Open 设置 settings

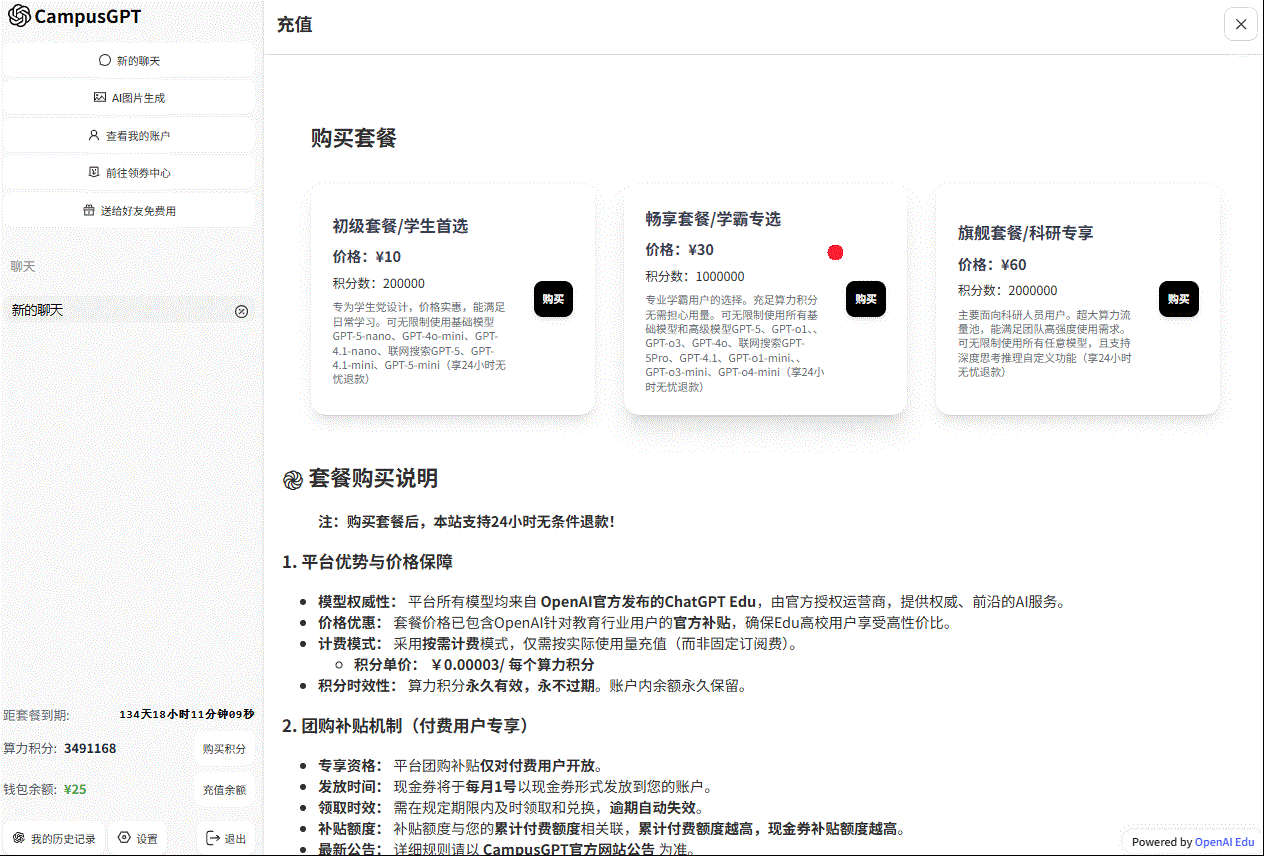(137, 839)
